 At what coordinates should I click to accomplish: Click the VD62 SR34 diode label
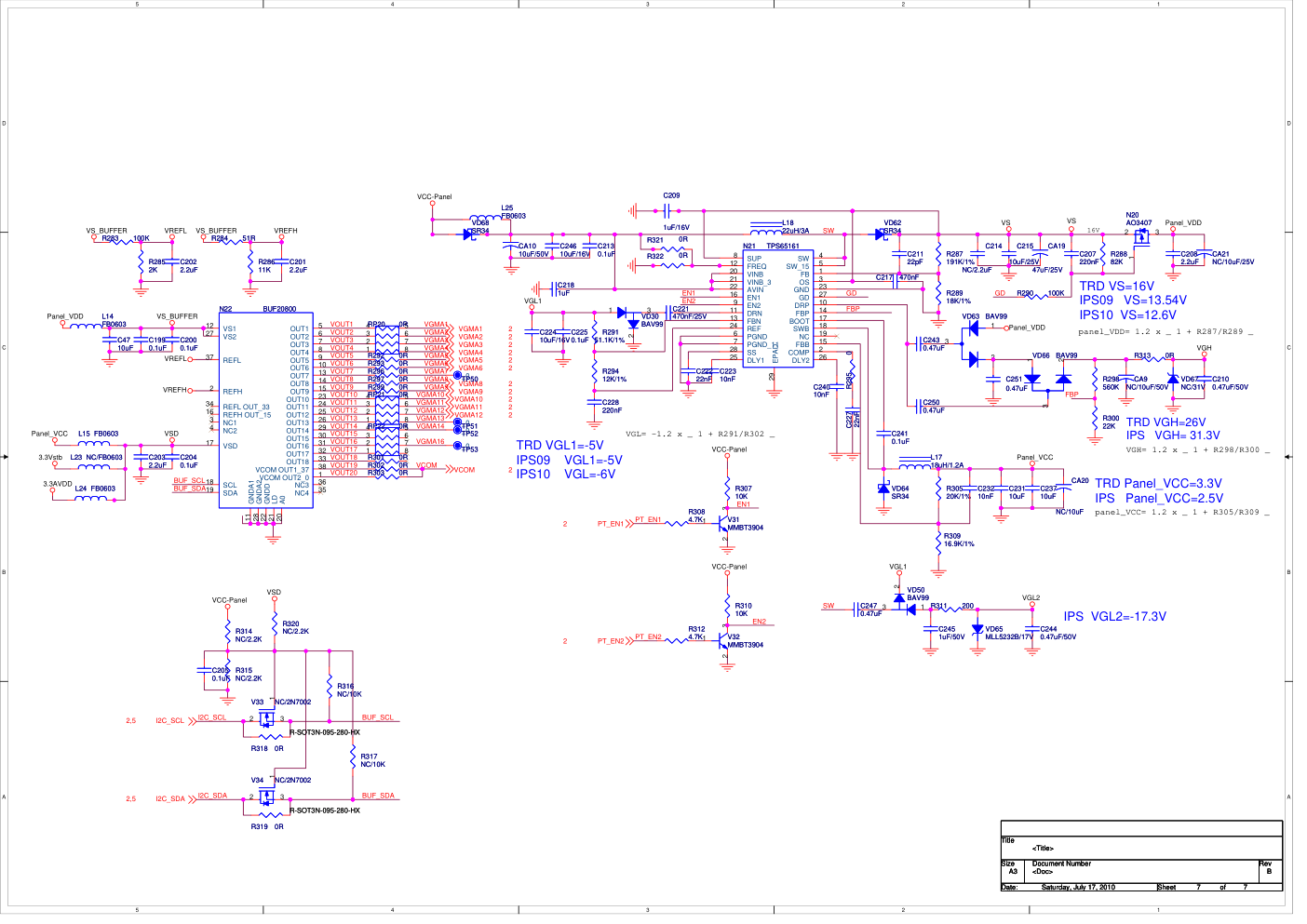tap(892, 227)
